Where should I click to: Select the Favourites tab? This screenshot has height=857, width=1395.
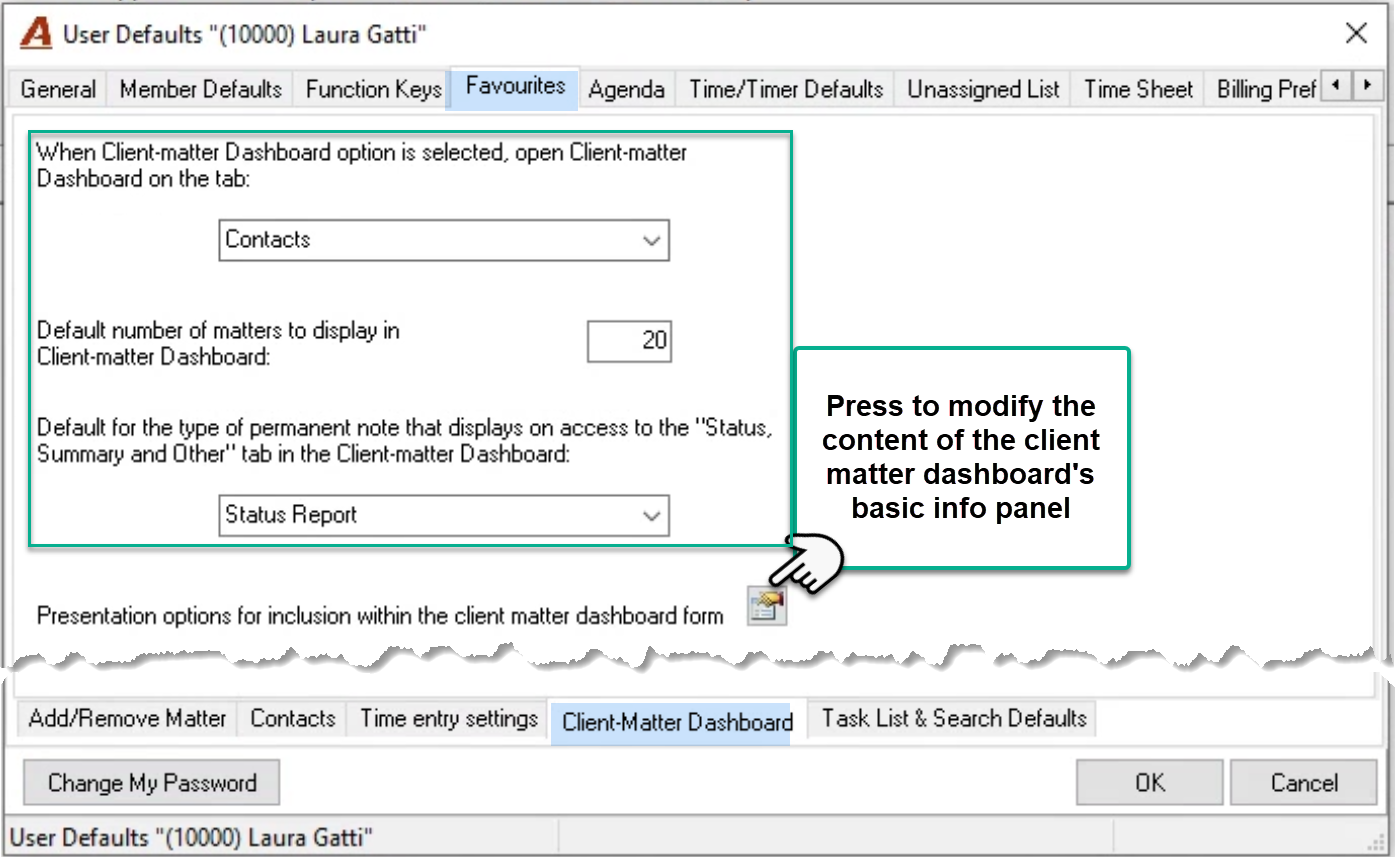click(515, 87)
